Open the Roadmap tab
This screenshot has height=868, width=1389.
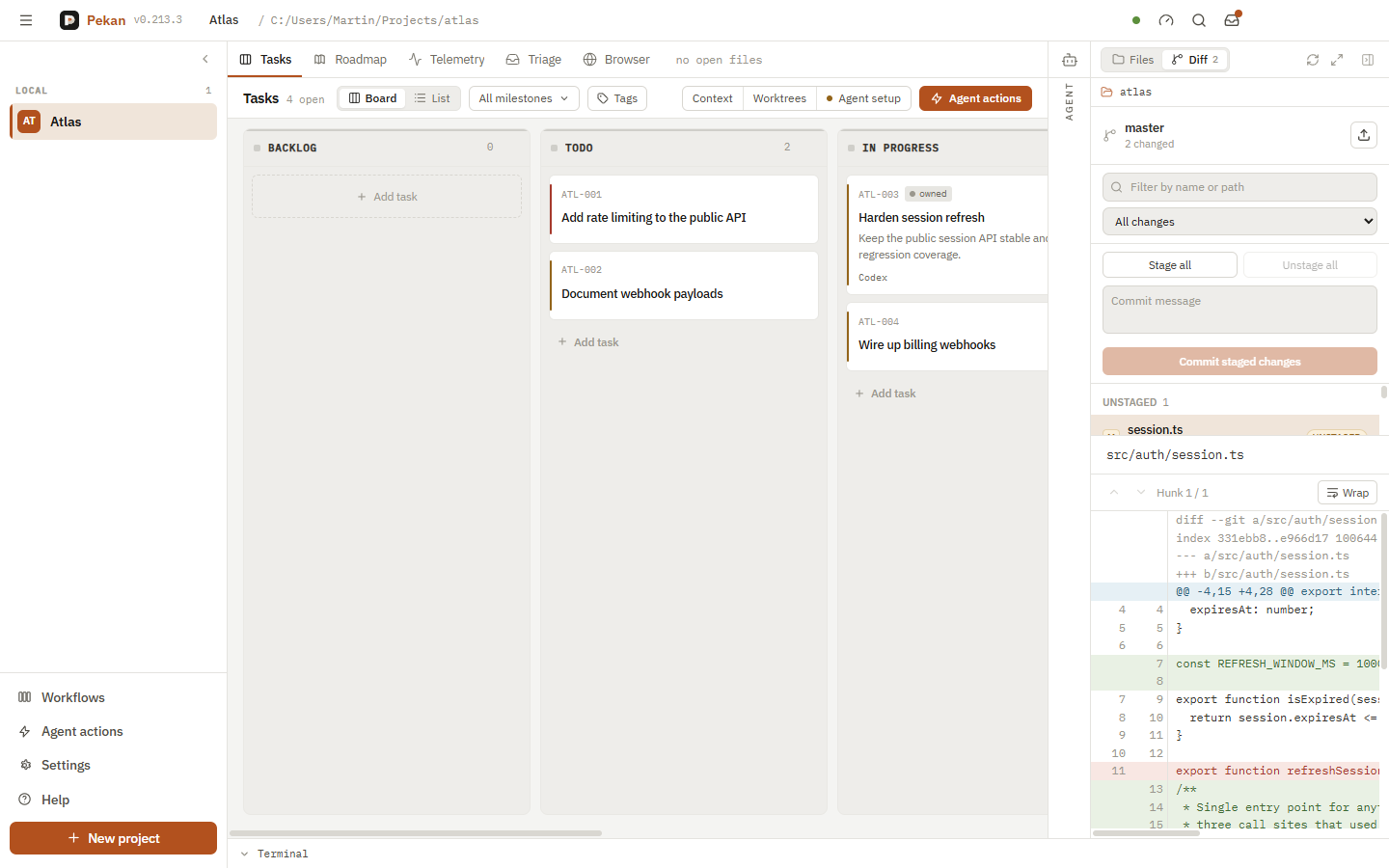350,60
